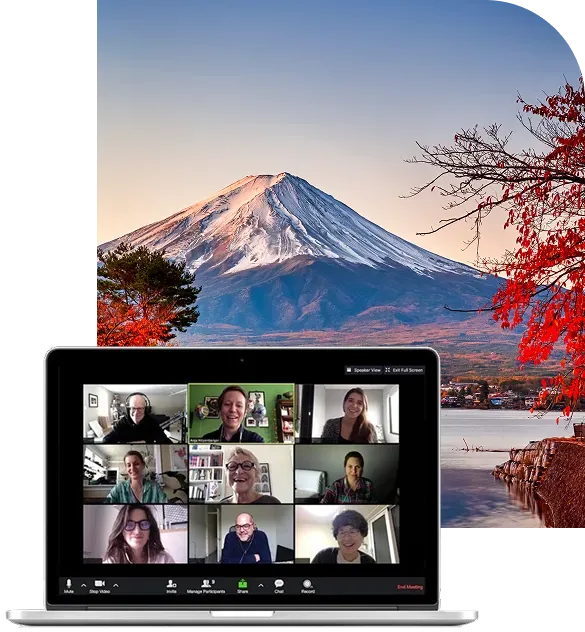Select tile of participant in teal jacket
Viewport: 585px width, 632px height.
coord(135,474)
